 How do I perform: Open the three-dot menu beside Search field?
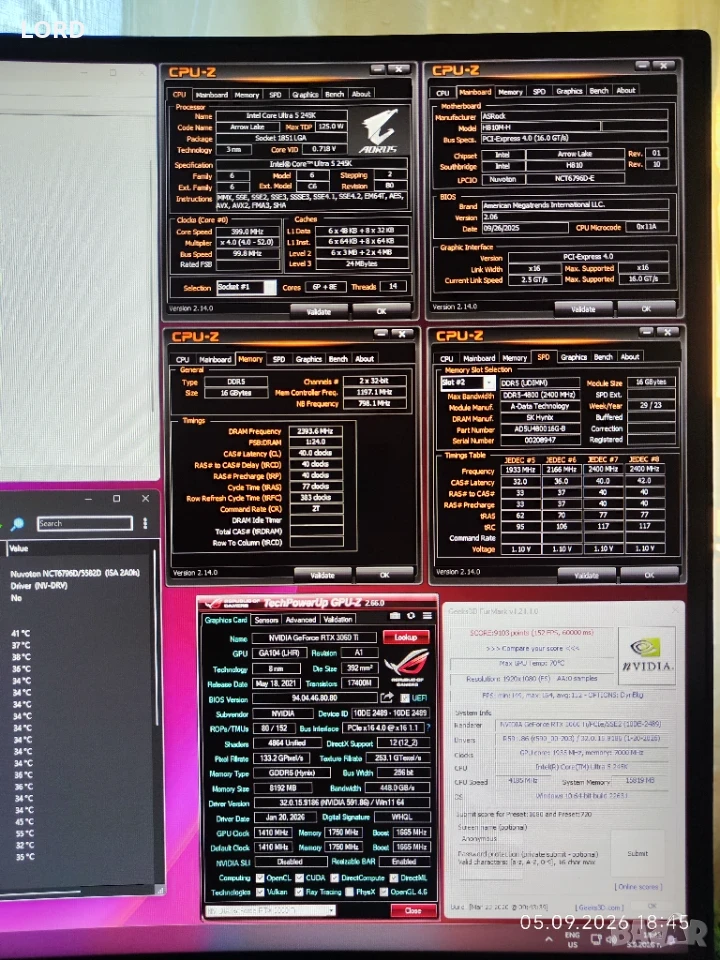point(145,523)
